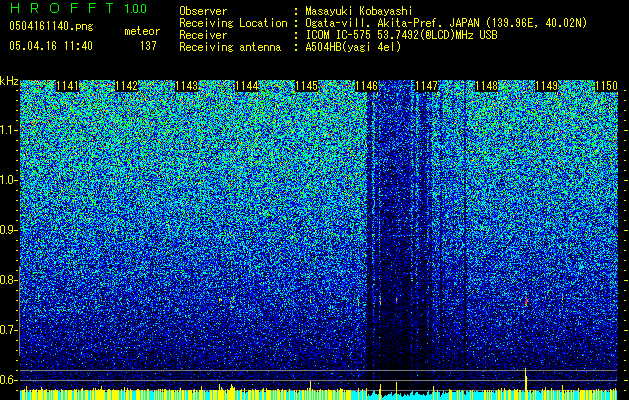Select the filename 0504161140.png
This screenshot has width=629, height=400.
[51, 26]
